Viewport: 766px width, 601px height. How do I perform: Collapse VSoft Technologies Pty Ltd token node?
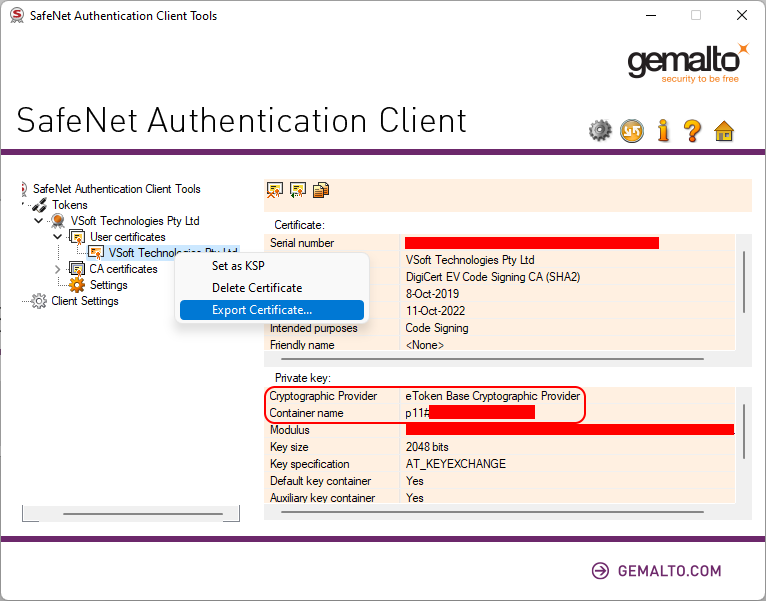[x=39, y=221]
